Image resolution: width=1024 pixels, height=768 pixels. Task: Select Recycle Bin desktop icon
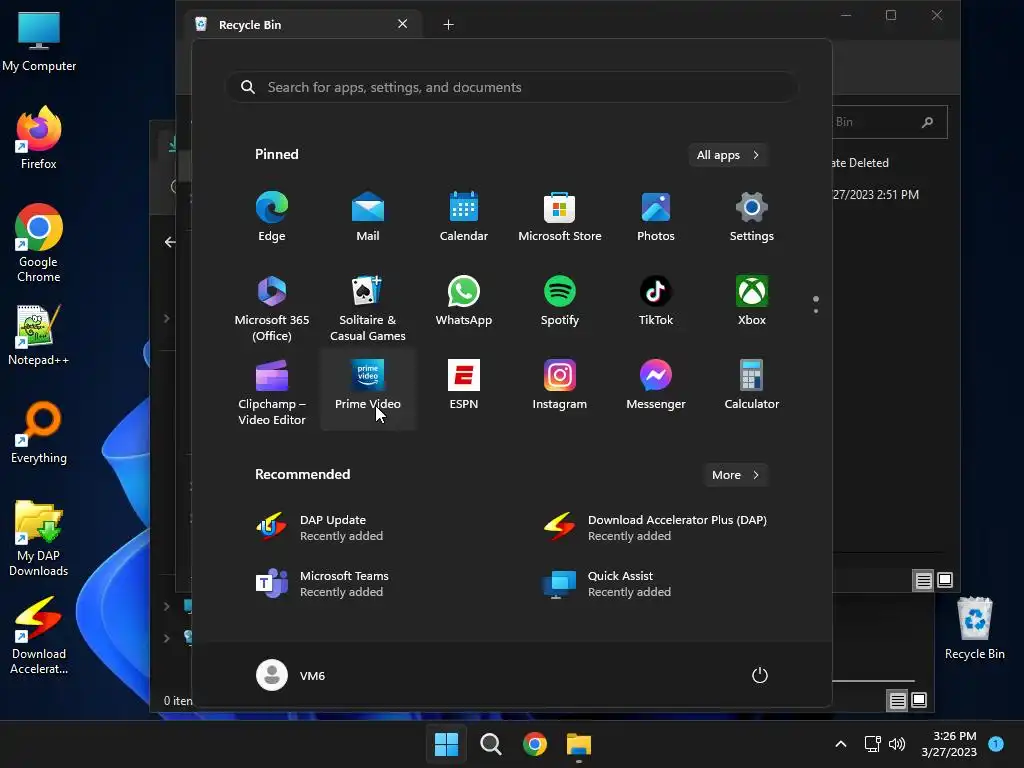tap(974, 628)
